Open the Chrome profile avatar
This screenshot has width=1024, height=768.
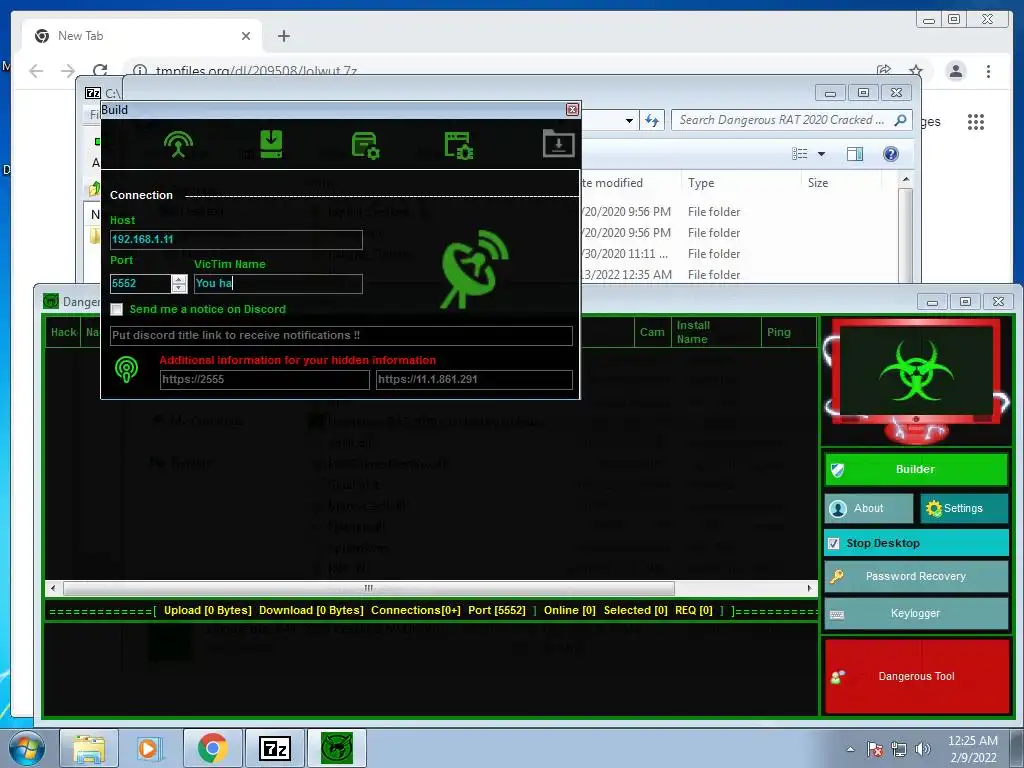(955, 71)
